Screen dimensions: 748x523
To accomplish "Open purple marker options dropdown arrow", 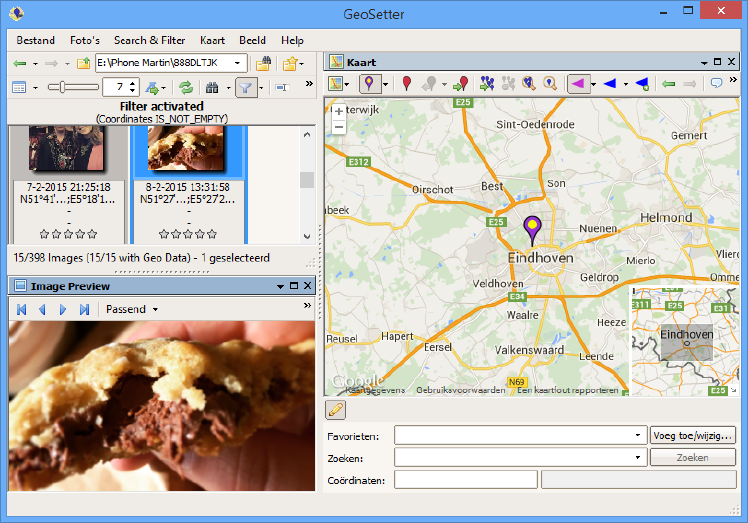I will pyautogui.click(x=385, y=84).
